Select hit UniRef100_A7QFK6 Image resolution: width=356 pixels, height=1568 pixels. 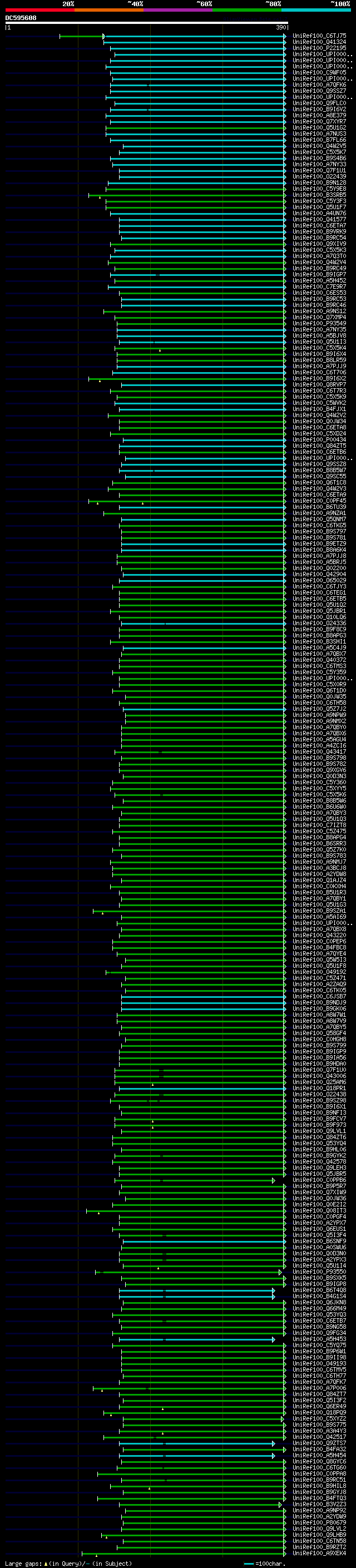pos(319,85)
